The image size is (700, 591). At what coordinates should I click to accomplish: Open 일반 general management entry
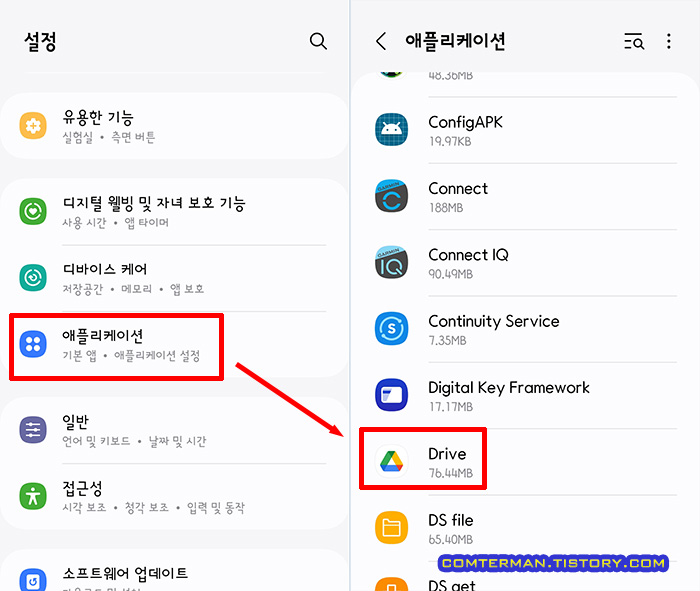[x=174, y=430]
